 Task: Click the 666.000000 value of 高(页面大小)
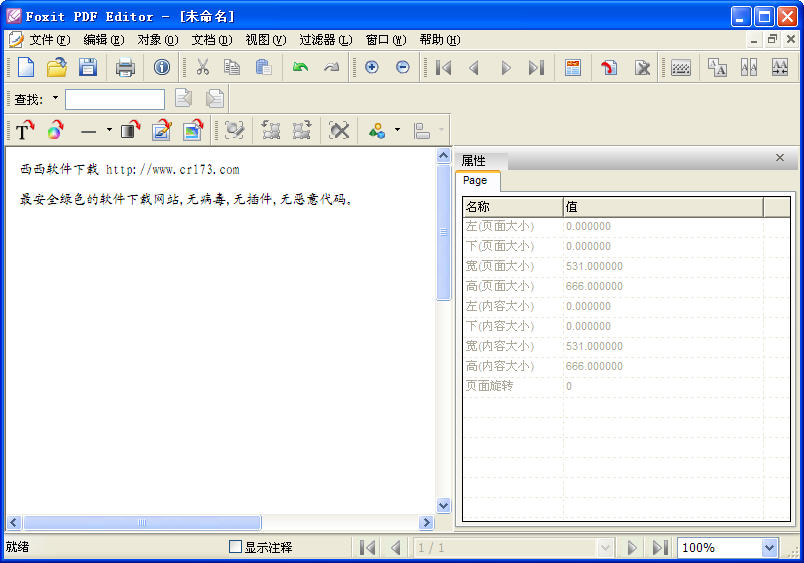594,286
